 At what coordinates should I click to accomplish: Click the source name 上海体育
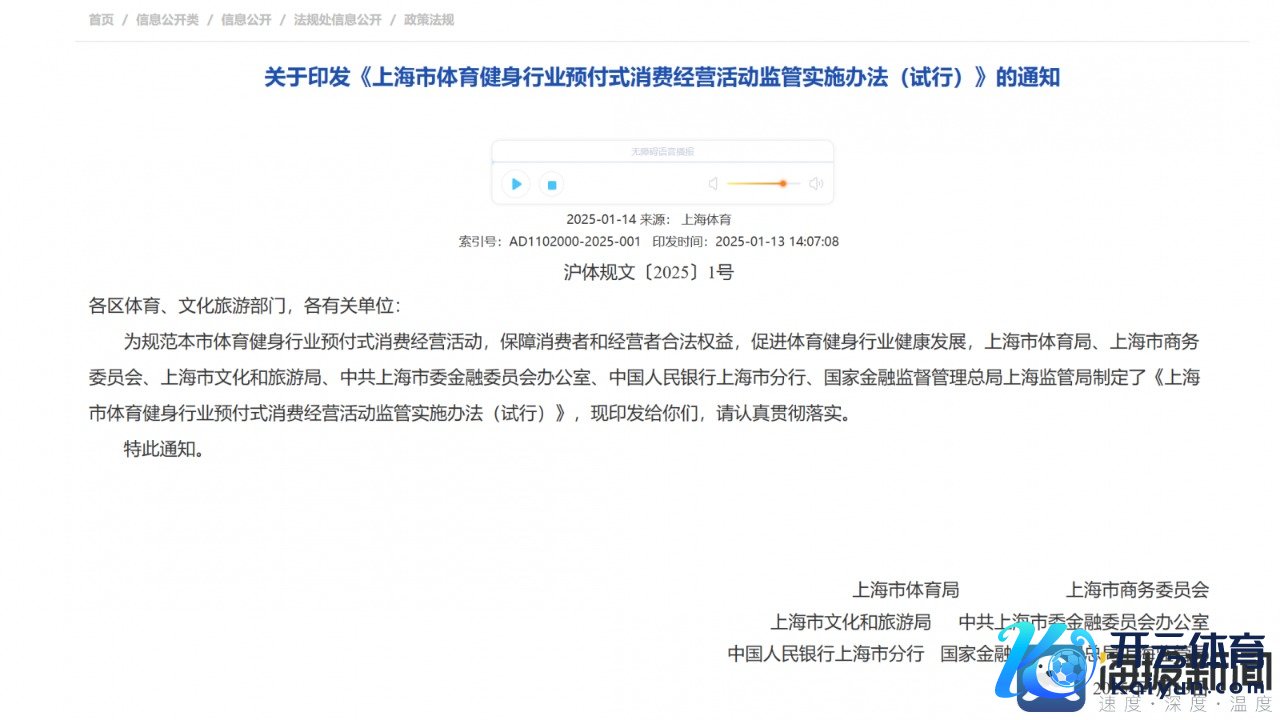point(706,219)
